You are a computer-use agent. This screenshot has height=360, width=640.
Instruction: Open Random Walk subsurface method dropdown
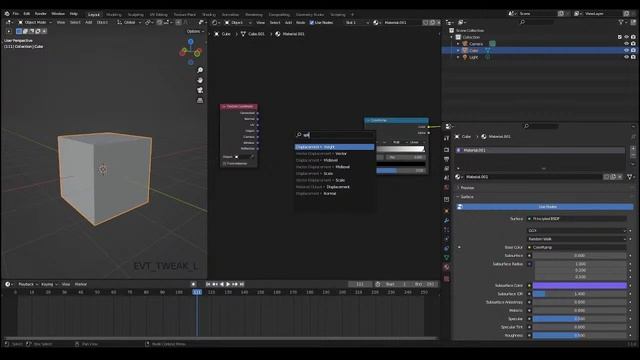(577, 239)
